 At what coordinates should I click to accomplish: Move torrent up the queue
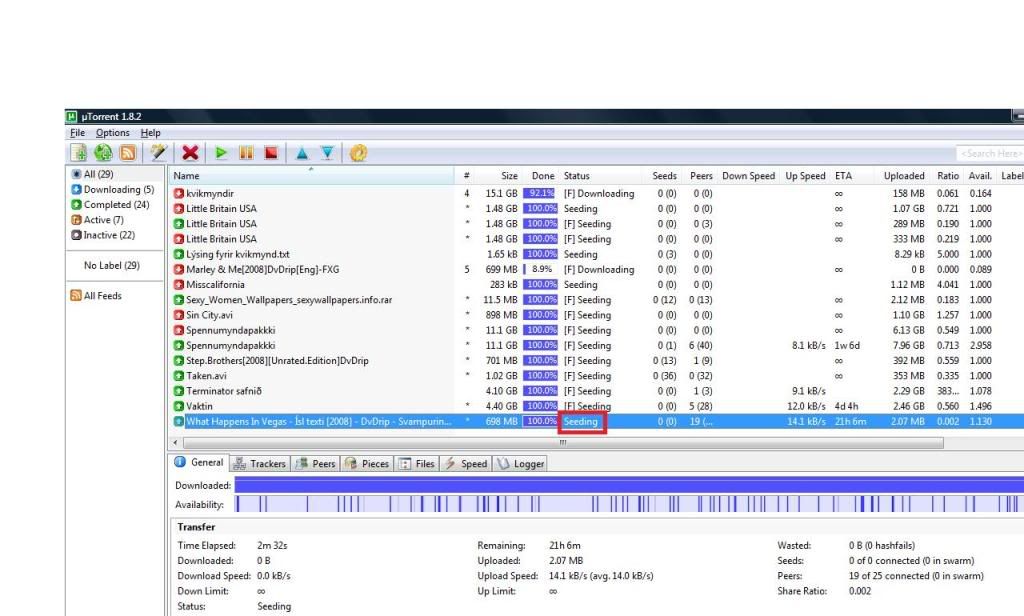pos(302,153)
